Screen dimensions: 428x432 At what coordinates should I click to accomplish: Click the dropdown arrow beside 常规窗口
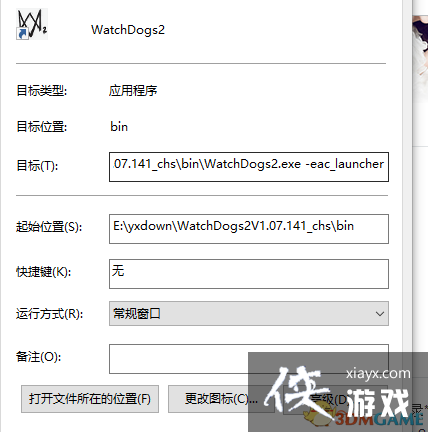pyautogui.click(x=380, y=314)
